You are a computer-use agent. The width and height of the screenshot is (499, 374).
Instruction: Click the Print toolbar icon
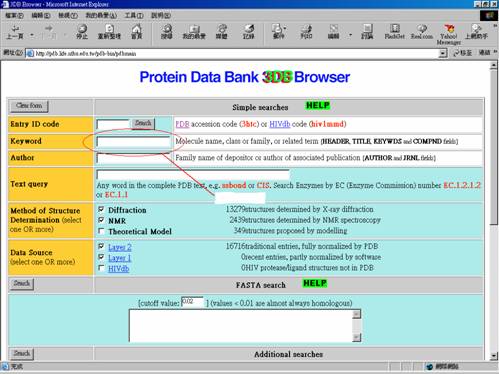tap(306, 32)
